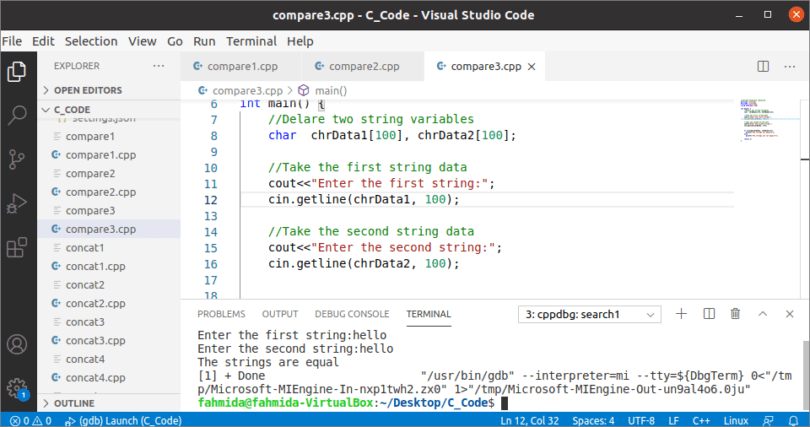810x427 pixels.
Task: Change encoding via UTF-8 status item
Action: pos(641,421)
